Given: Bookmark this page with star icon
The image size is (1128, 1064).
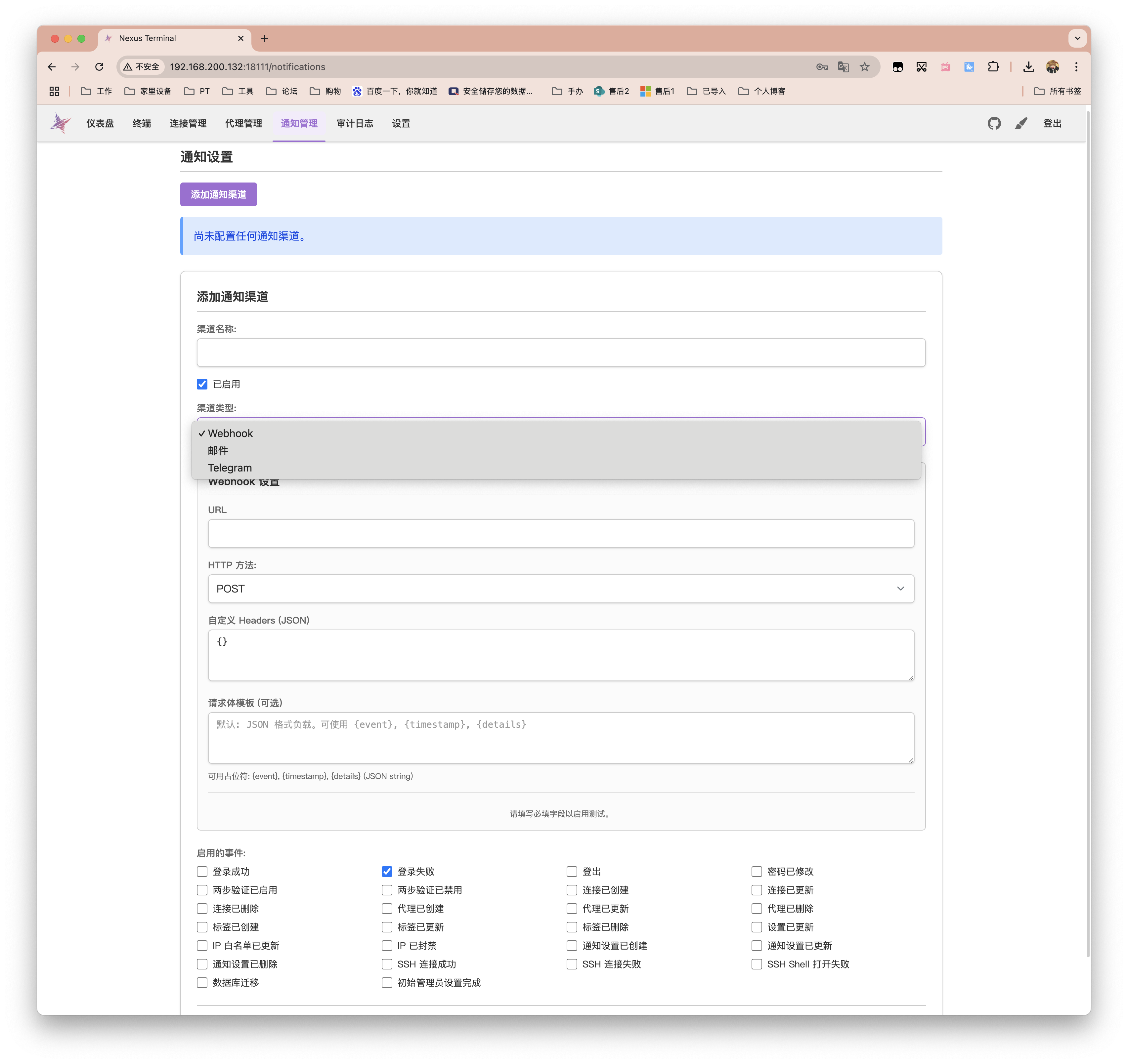Looking at the screenshot, I should coord(864,67).
